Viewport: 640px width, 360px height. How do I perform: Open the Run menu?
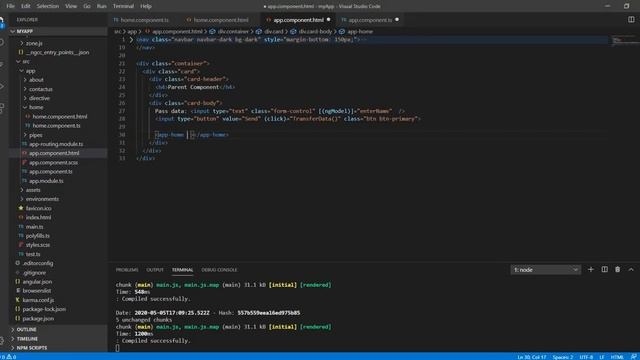pos(102,6)
